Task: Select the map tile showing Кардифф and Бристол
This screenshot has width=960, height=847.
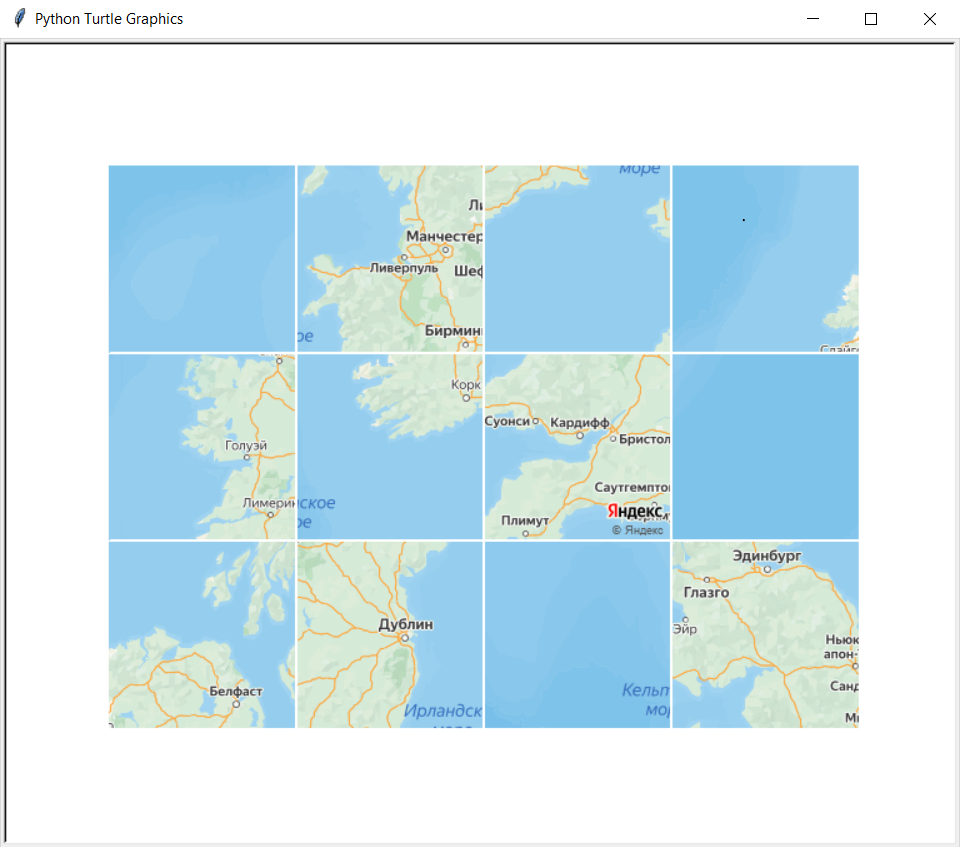Action: [x=577, y=446]
